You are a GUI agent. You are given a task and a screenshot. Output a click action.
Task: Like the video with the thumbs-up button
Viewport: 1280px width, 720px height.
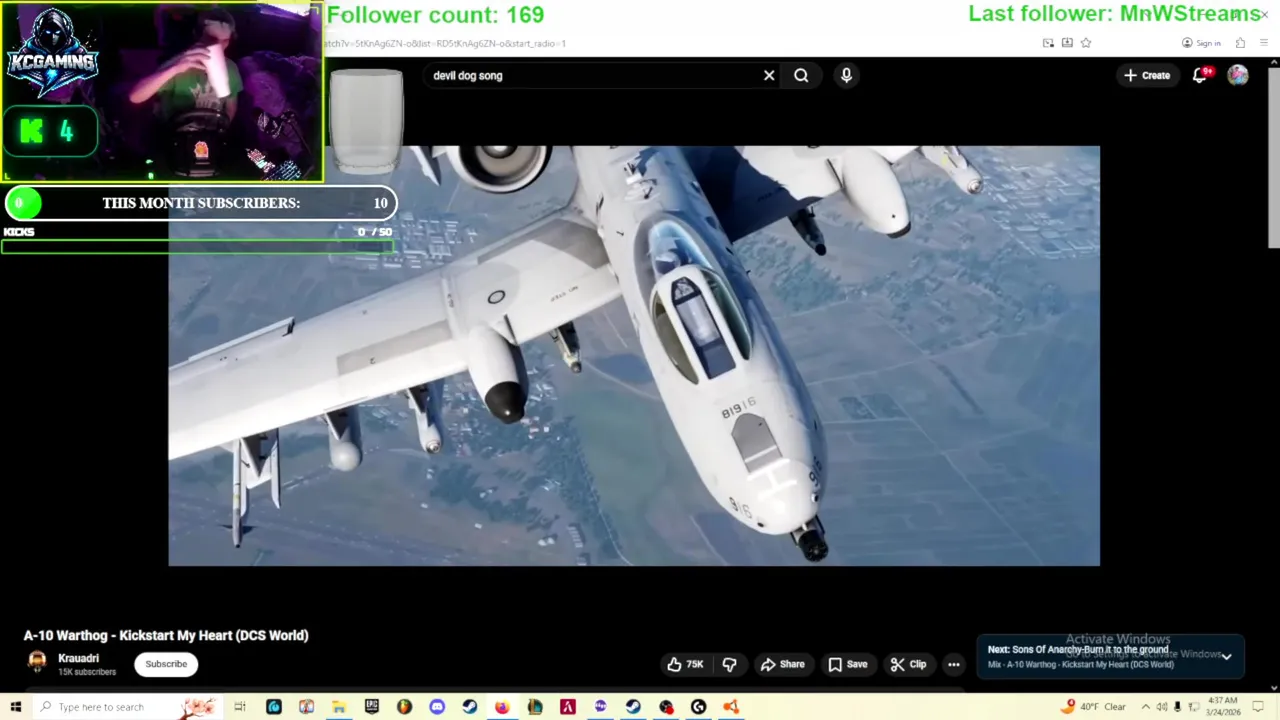pos(686,664)
